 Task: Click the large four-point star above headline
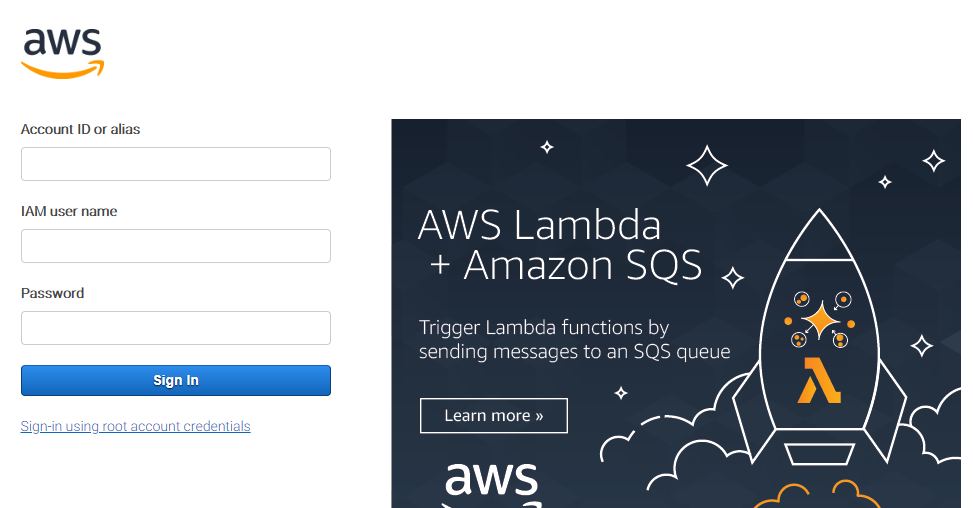(x=707, y=166)
